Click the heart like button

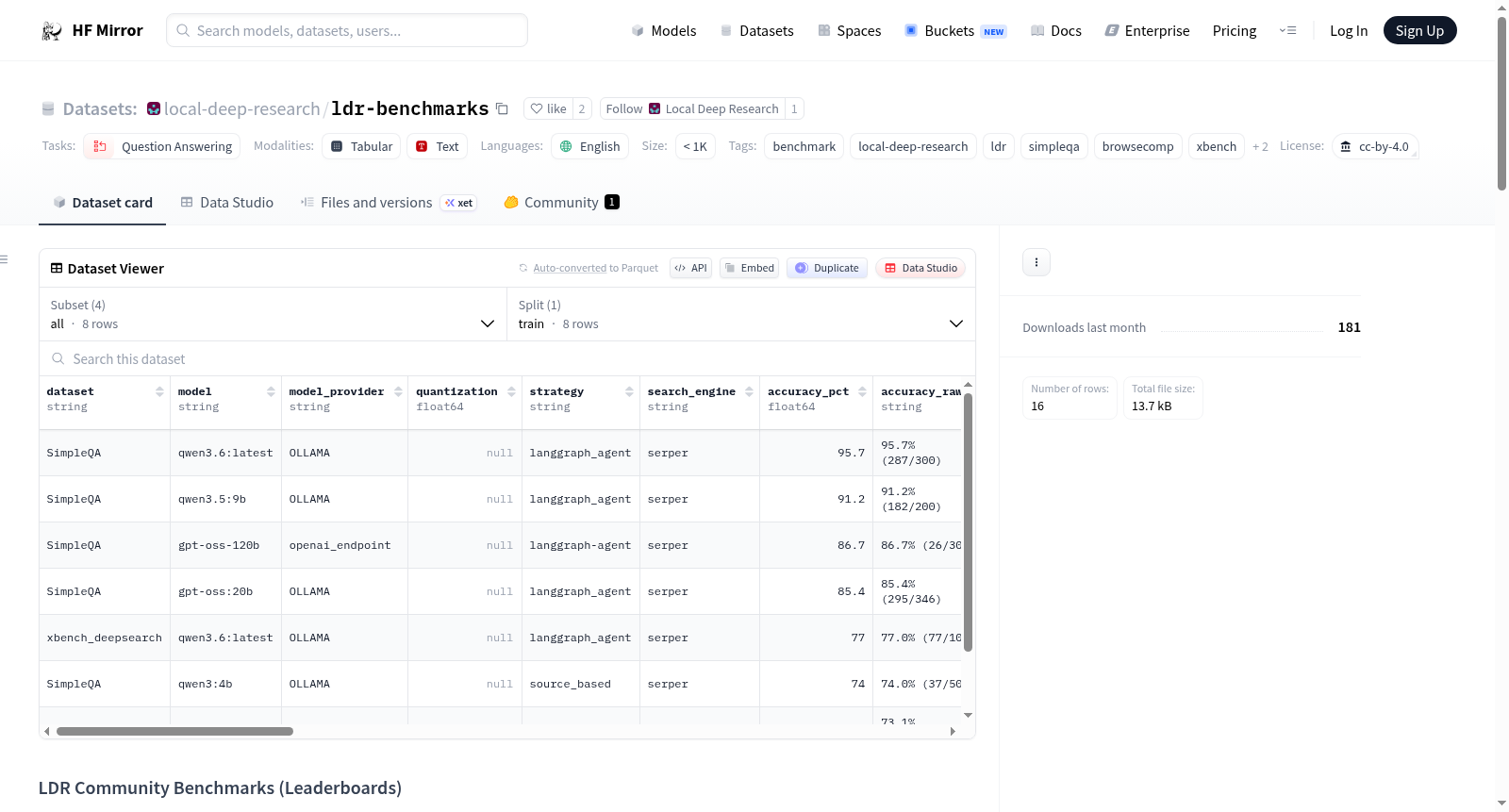[548, 108]
